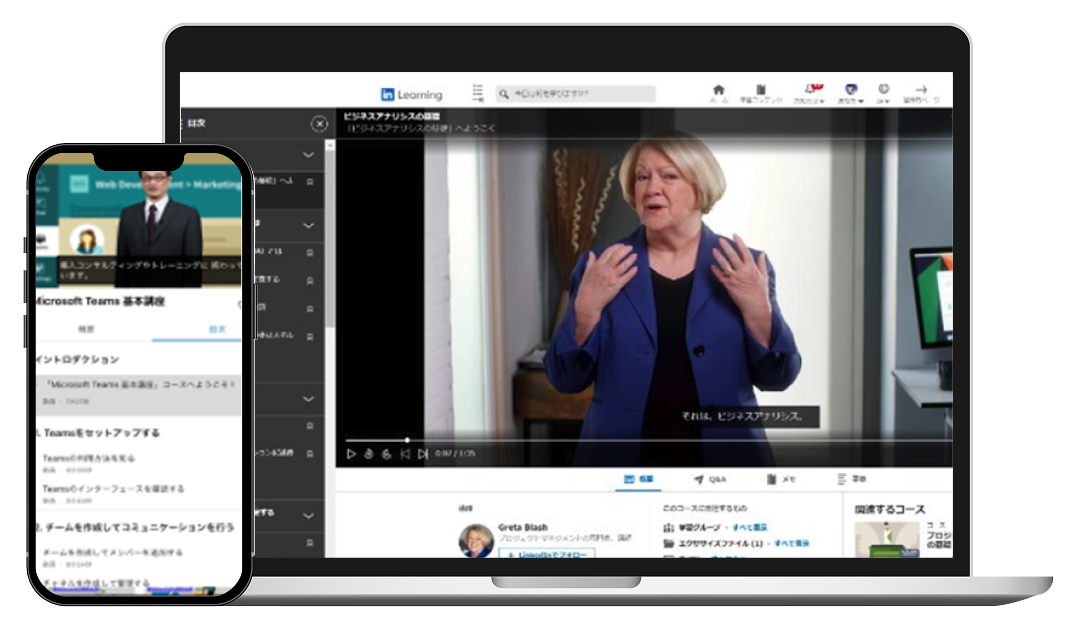Open Teamsのインターフェースを確認する lesson on phone
The image size is (1080, 629).
[113, 488]
